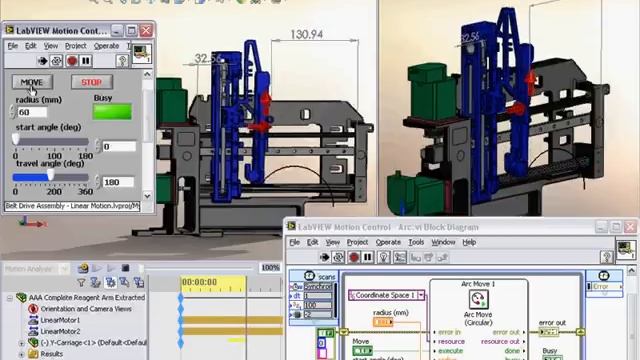Click the radius (mm) stepper arrows
The image size is (640, 360).
click(13, 112)
